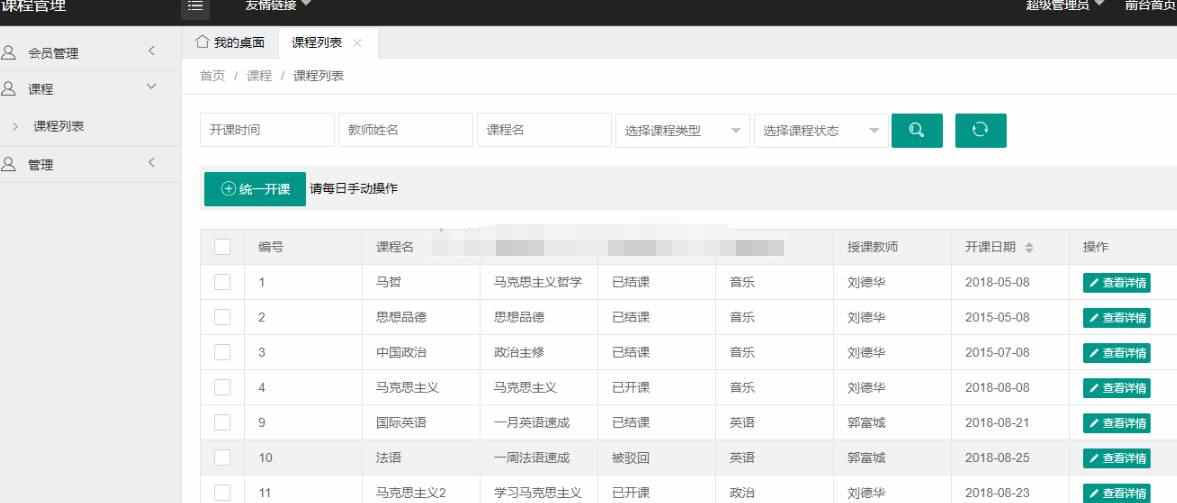Click the 课程管理 title in top-left
This screenshot has width=1177, height=503.
[33, 5]
